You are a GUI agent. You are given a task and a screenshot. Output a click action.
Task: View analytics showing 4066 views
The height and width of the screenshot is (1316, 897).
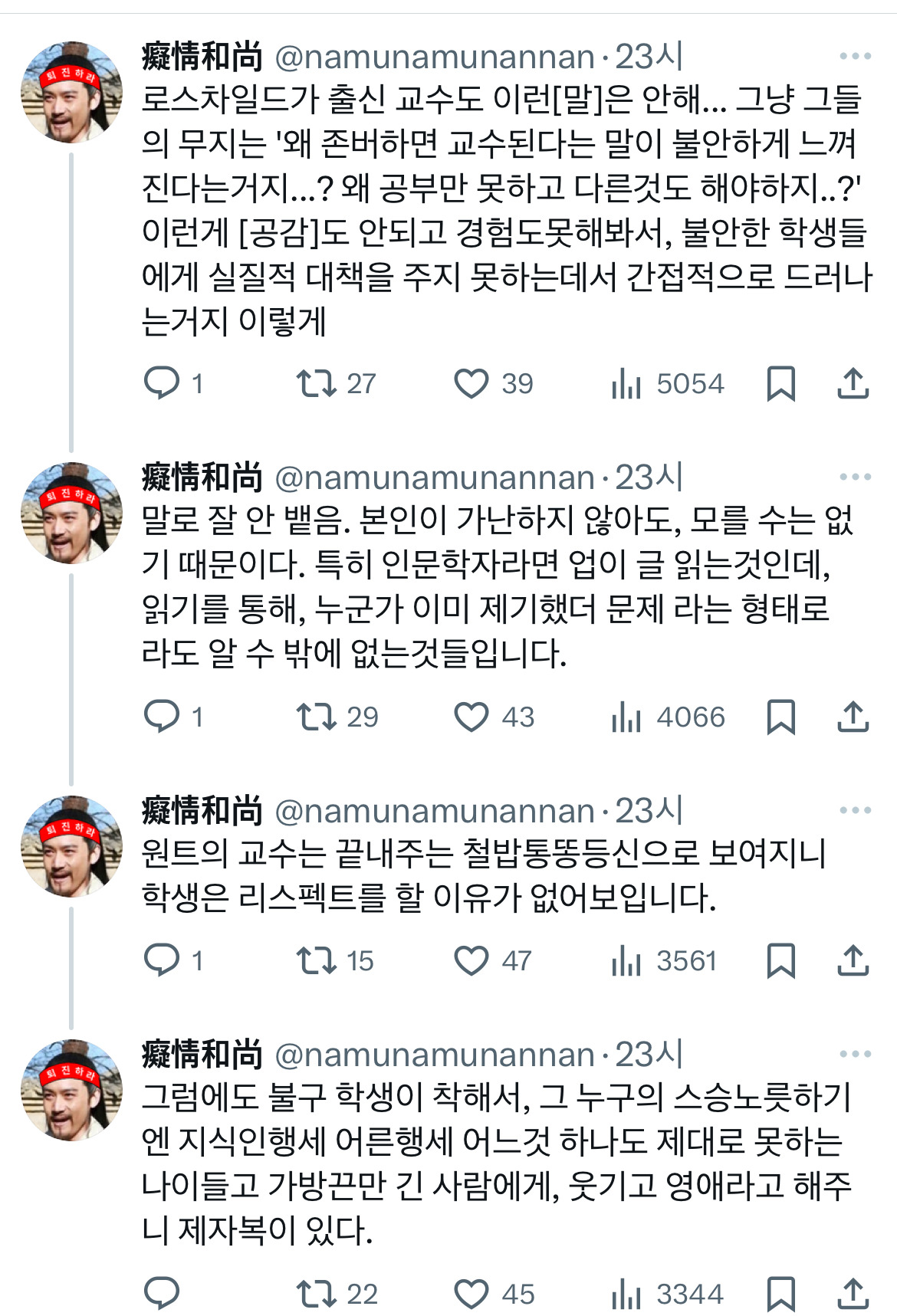pos(667,717)
